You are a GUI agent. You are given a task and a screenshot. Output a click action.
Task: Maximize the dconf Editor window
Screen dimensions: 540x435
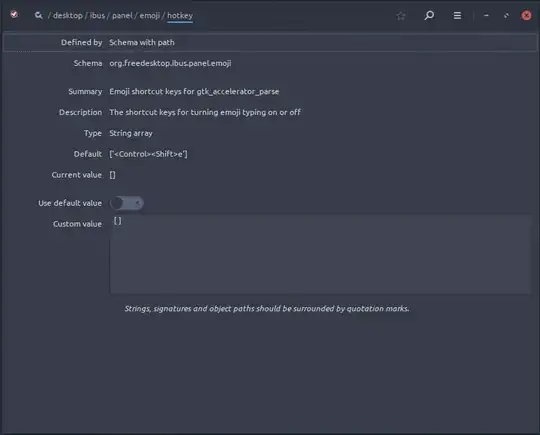point(506,15)
